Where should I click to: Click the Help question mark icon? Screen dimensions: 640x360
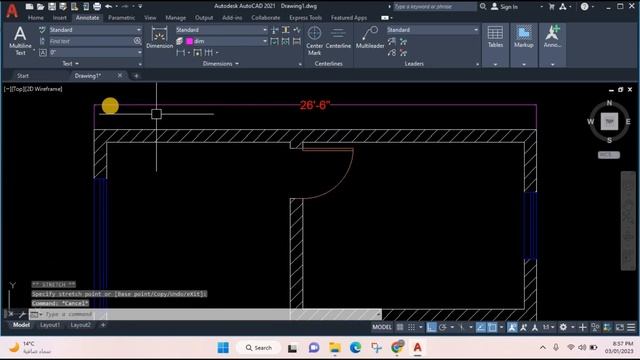(584, 7)
